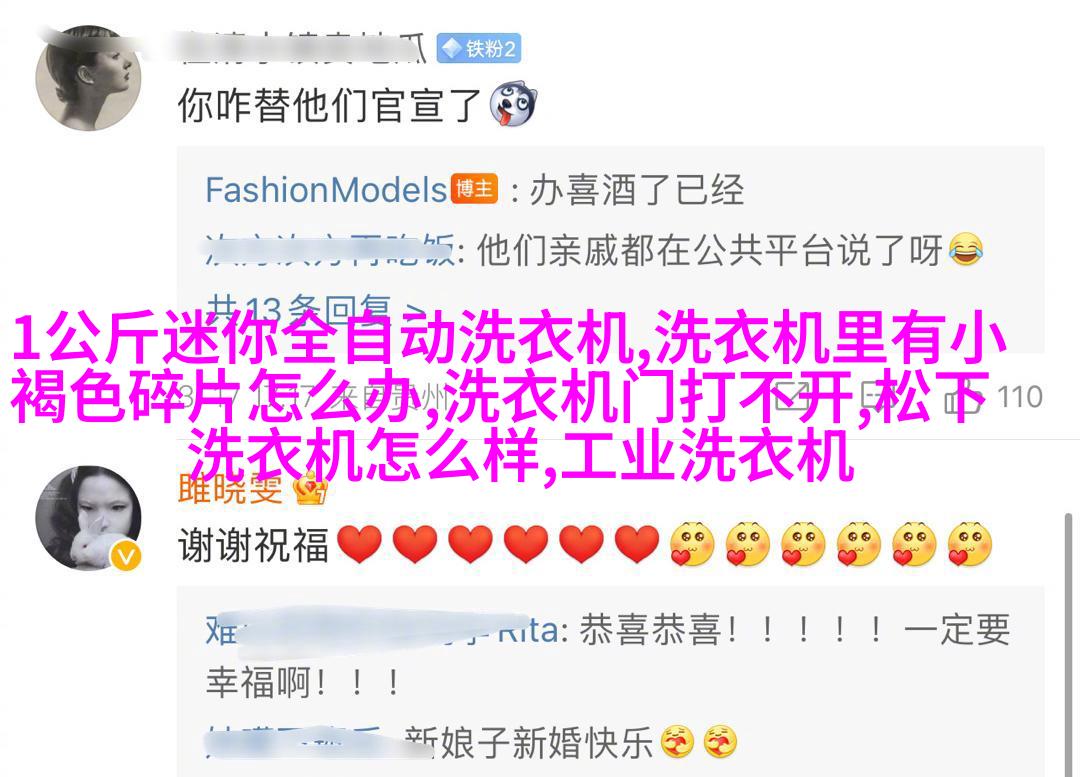
Task: Click the last heart-holding smiley emoji
Action: (970, 544)
